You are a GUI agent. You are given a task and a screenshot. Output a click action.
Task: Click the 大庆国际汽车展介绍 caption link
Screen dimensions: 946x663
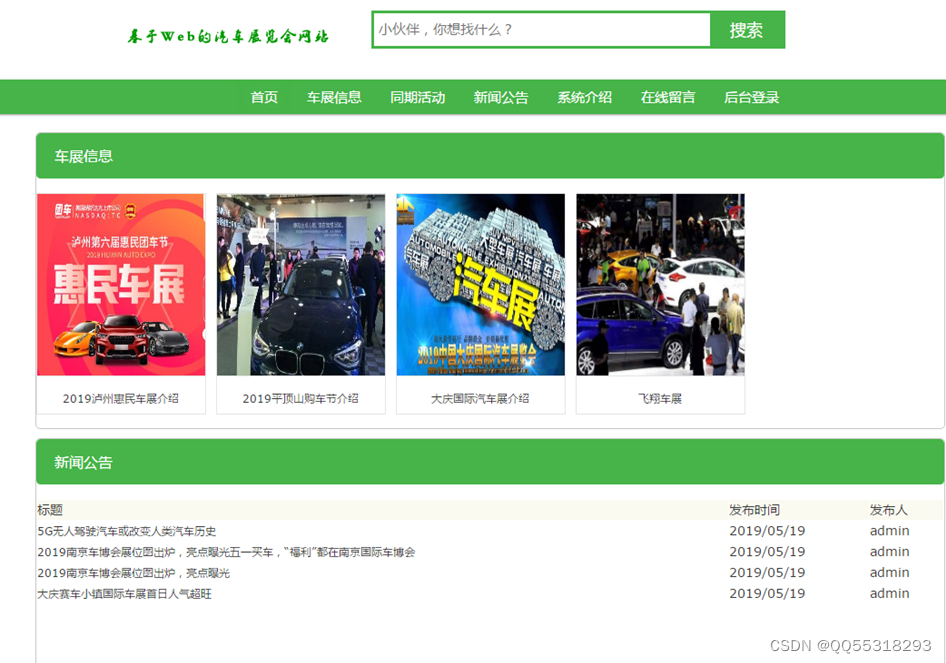coord(480,399)
